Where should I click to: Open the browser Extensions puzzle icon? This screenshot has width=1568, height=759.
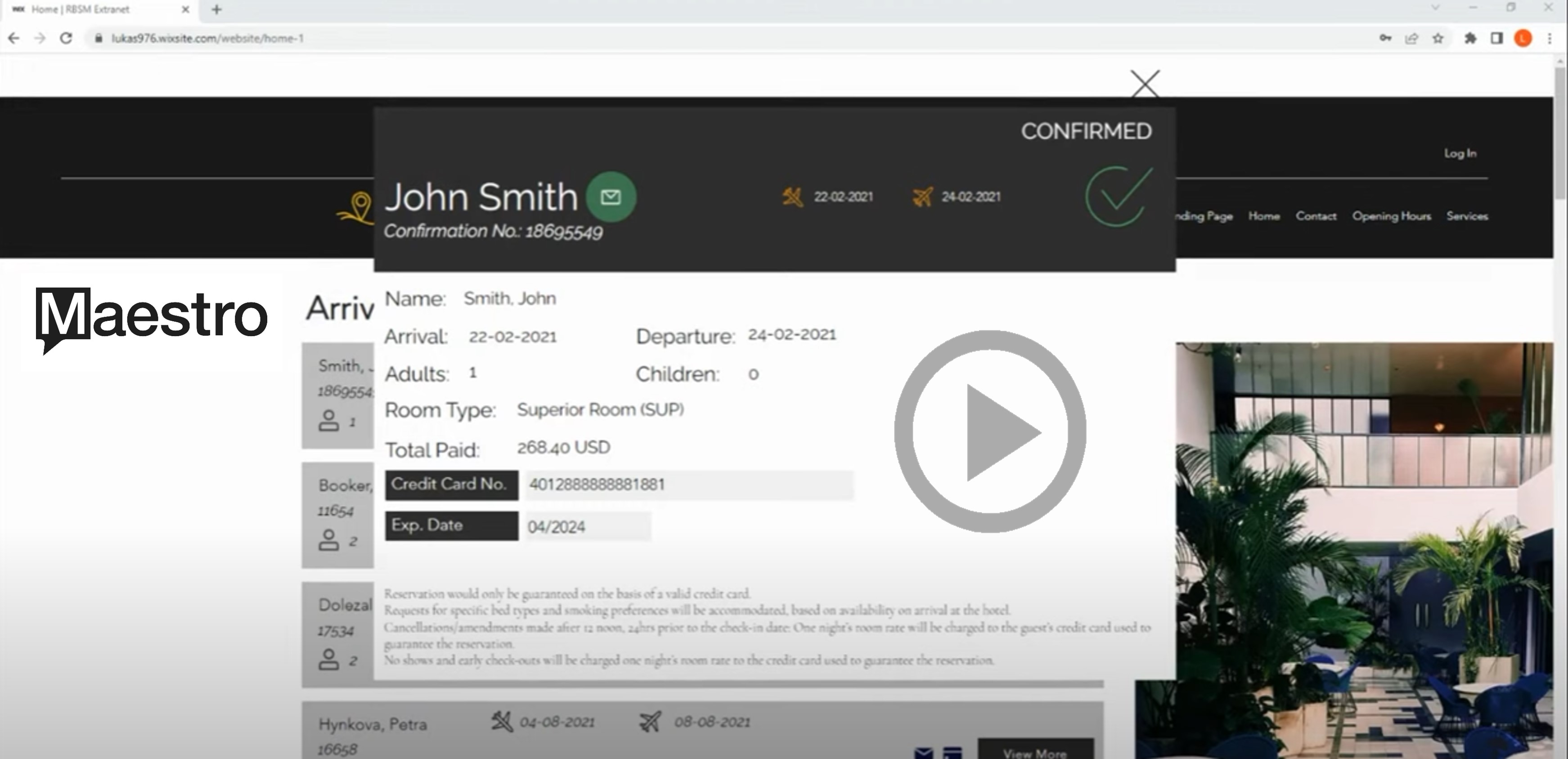1470,38
